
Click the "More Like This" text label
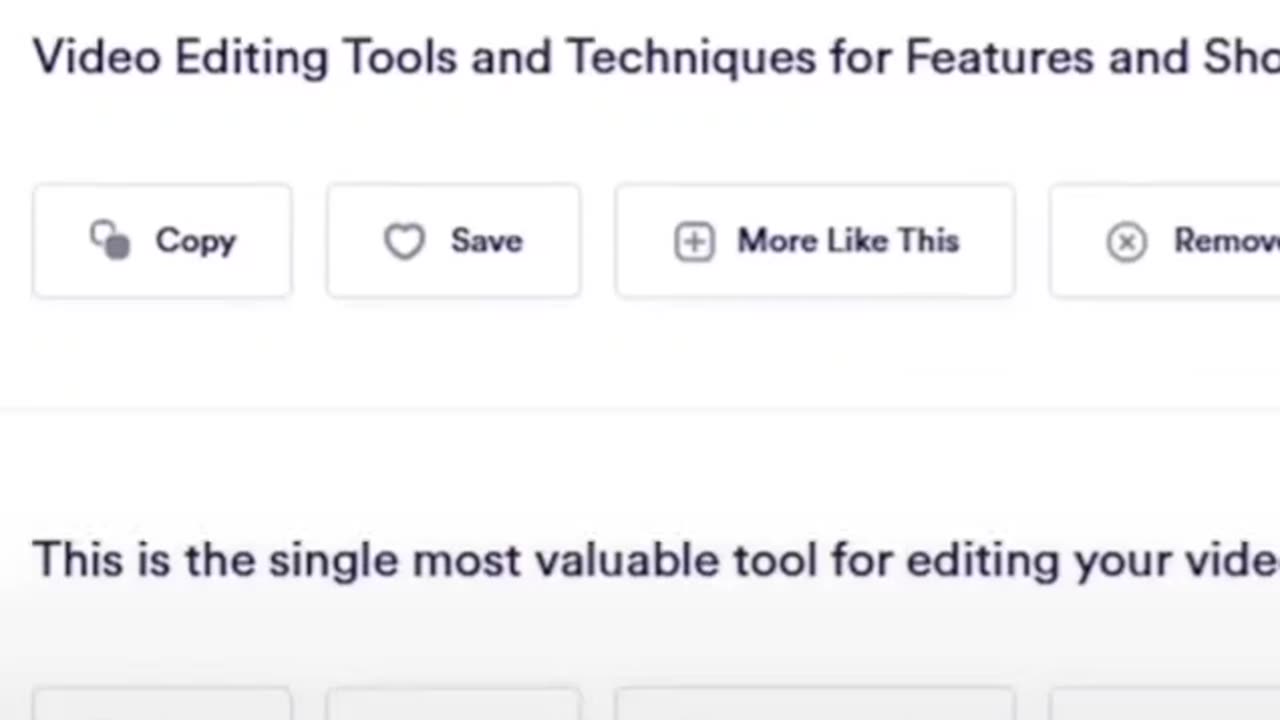(x=848, y=241)
